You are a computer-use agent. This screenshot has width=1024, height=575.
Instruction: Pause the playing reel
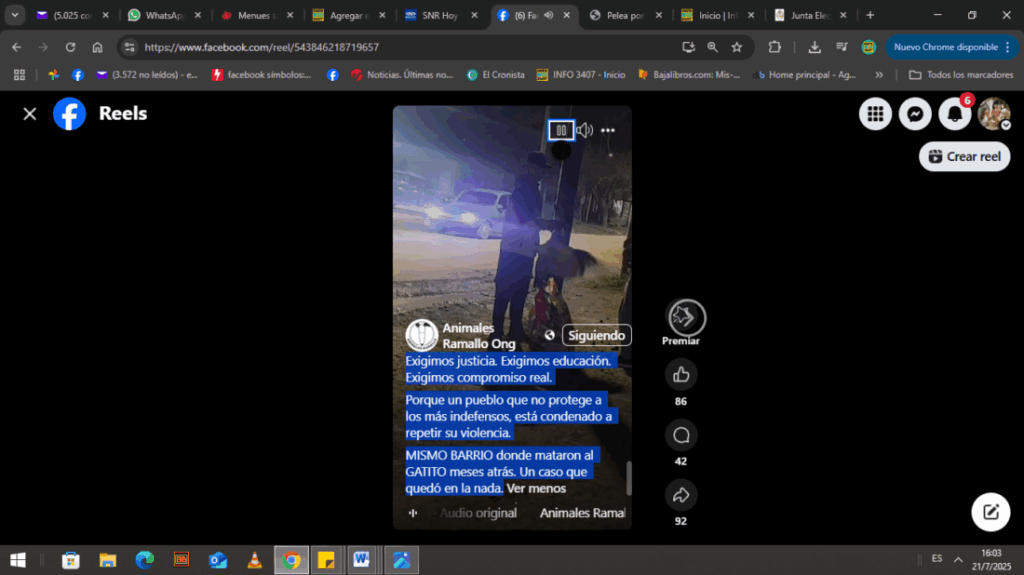point(561,130)
